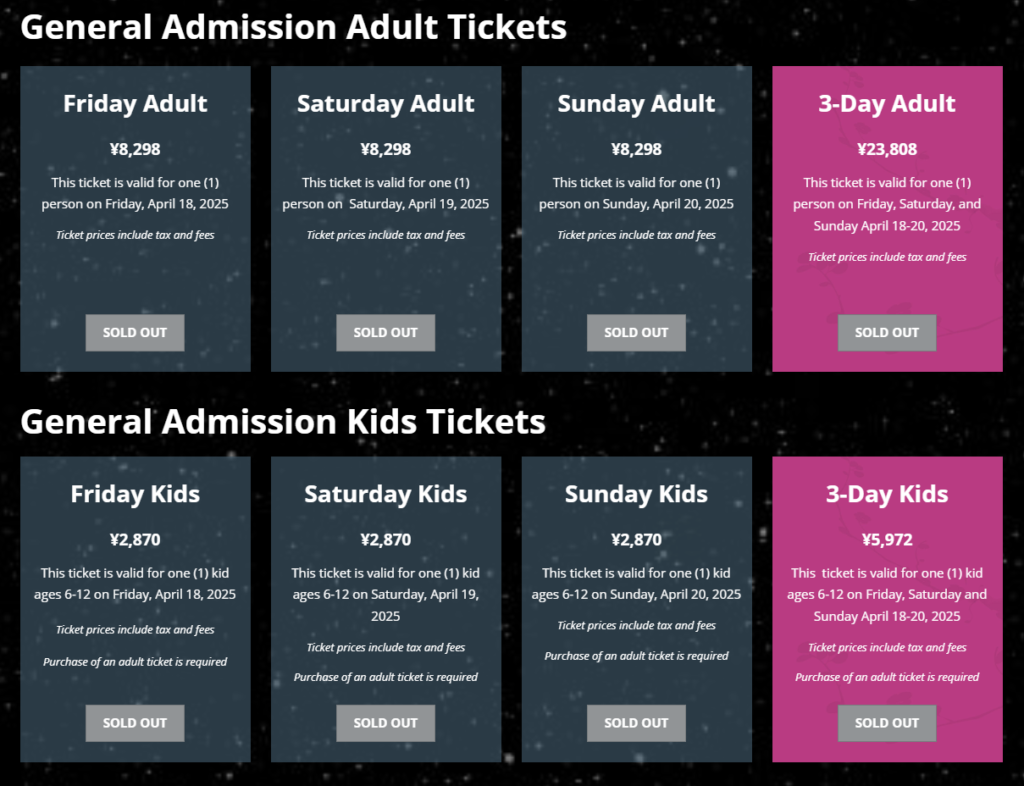This screenshot has width=1024, height=786.
Task: Select the Friday Adult card title
Action: 135,104
